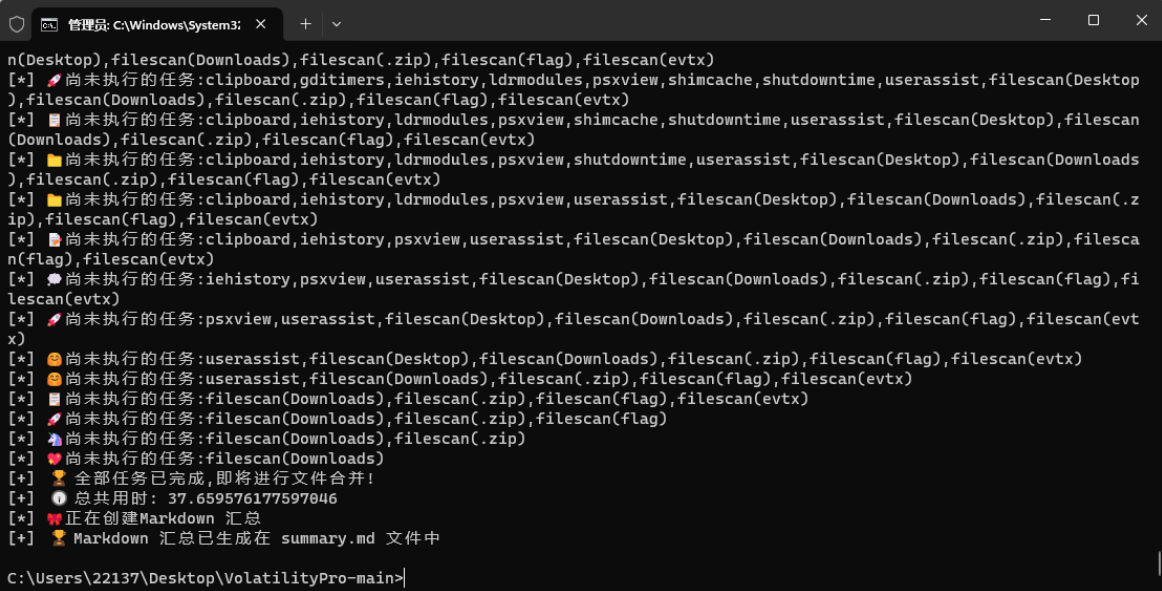
Task: Click the summary.md filename in output
Action: (327, 539)
